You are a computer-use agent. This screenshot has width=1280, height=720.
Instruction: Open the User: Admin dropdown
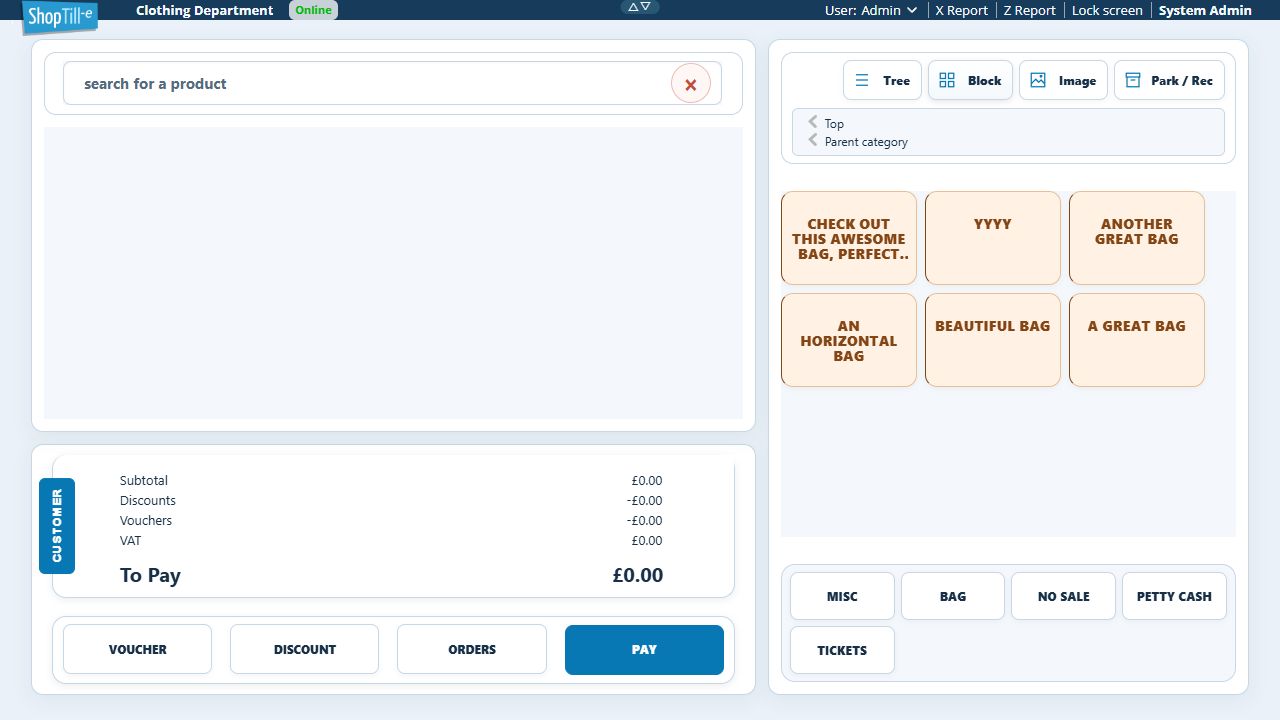[x=871, y=10]
